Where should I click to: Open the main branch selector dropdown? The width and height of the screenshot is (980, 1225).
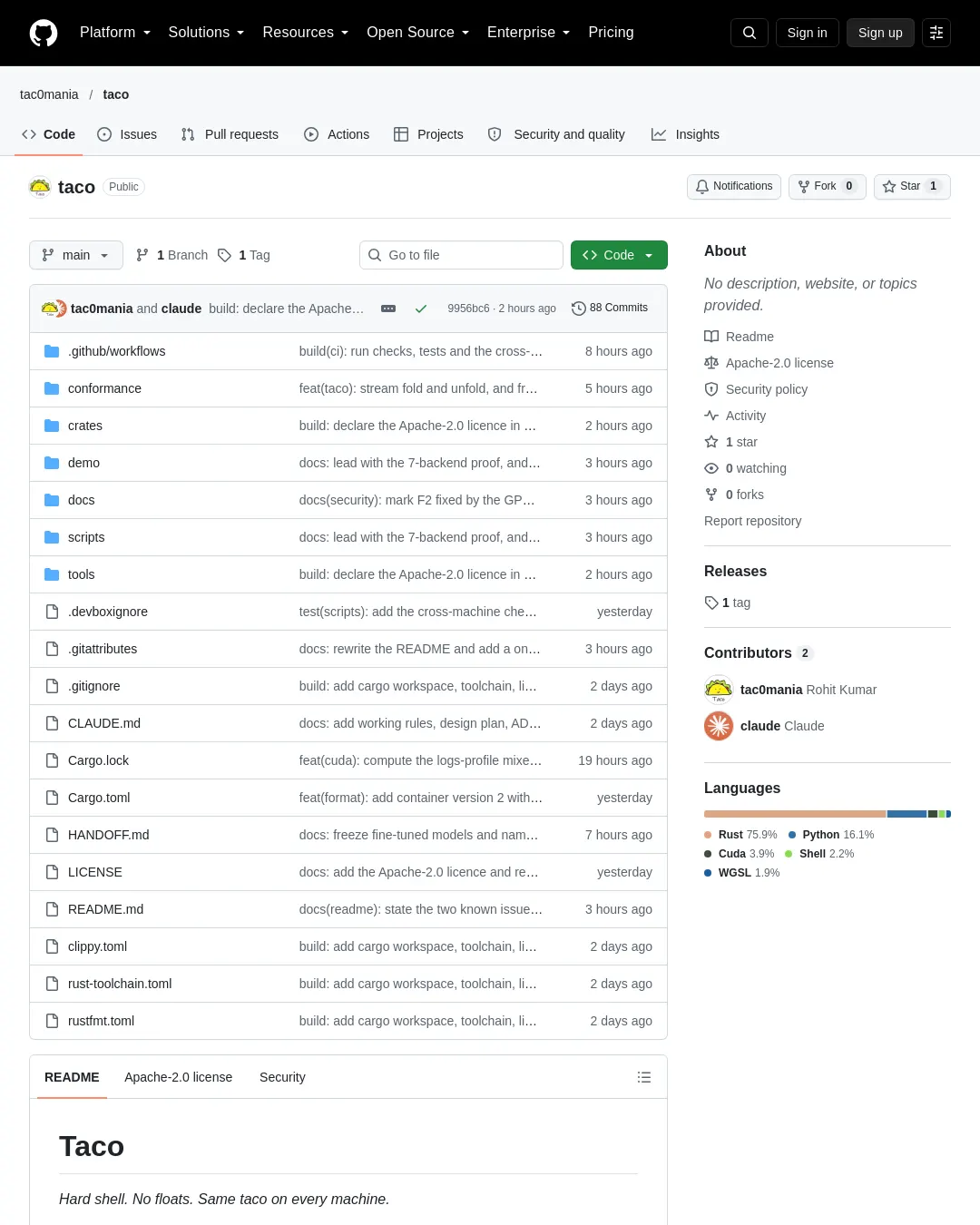click(75, 255)
